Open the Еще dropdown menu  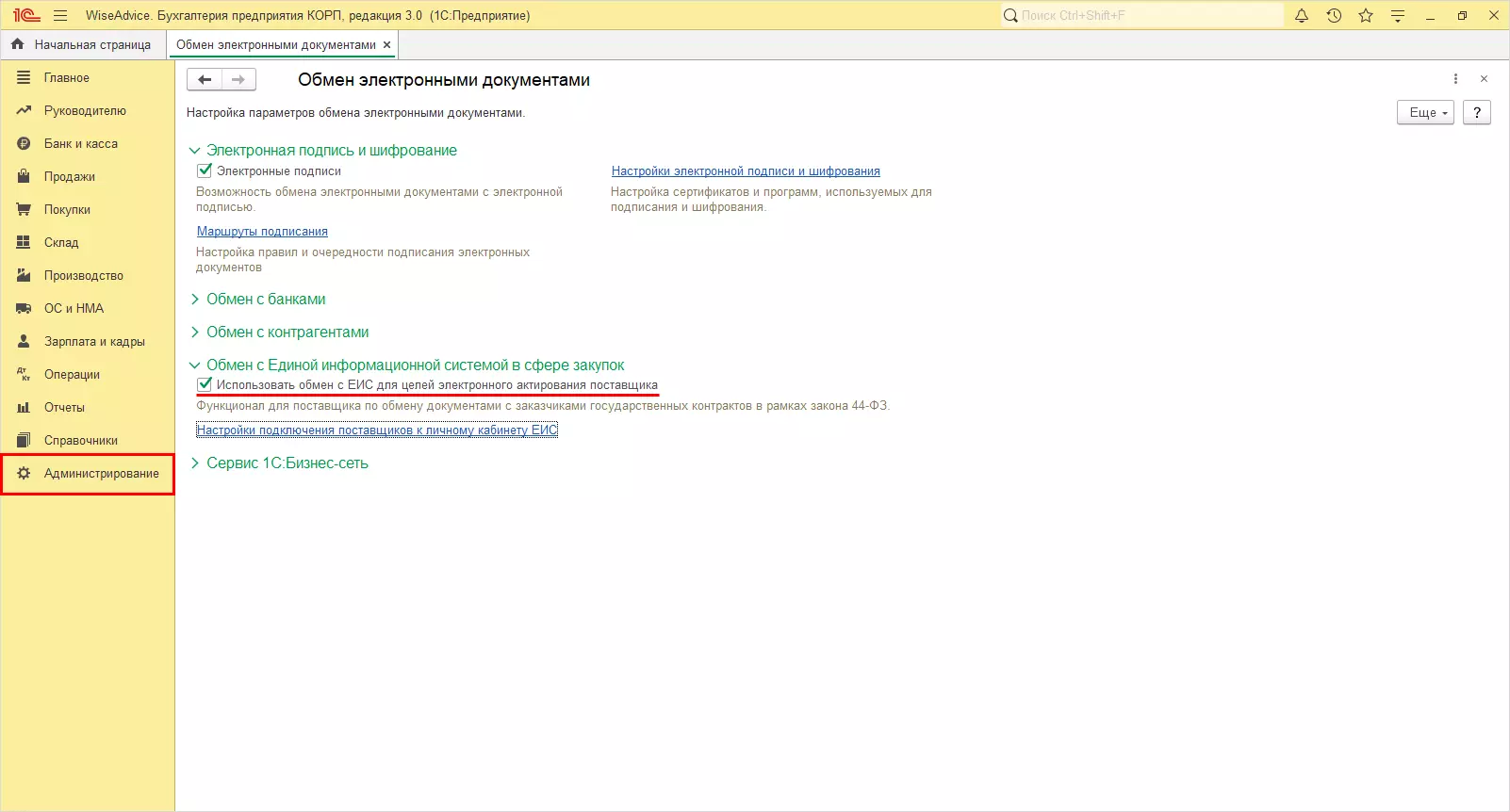(1425, 112)
